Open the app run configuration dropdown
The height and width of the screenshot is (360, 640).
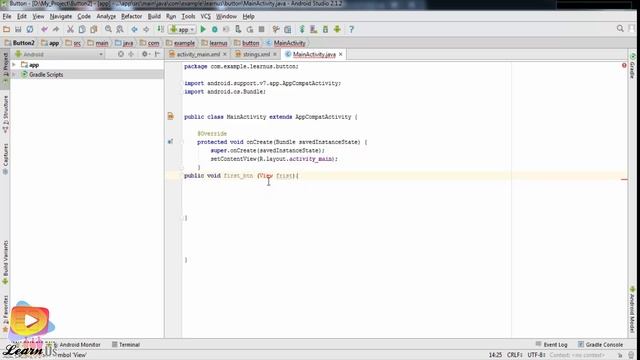point(182,29)
